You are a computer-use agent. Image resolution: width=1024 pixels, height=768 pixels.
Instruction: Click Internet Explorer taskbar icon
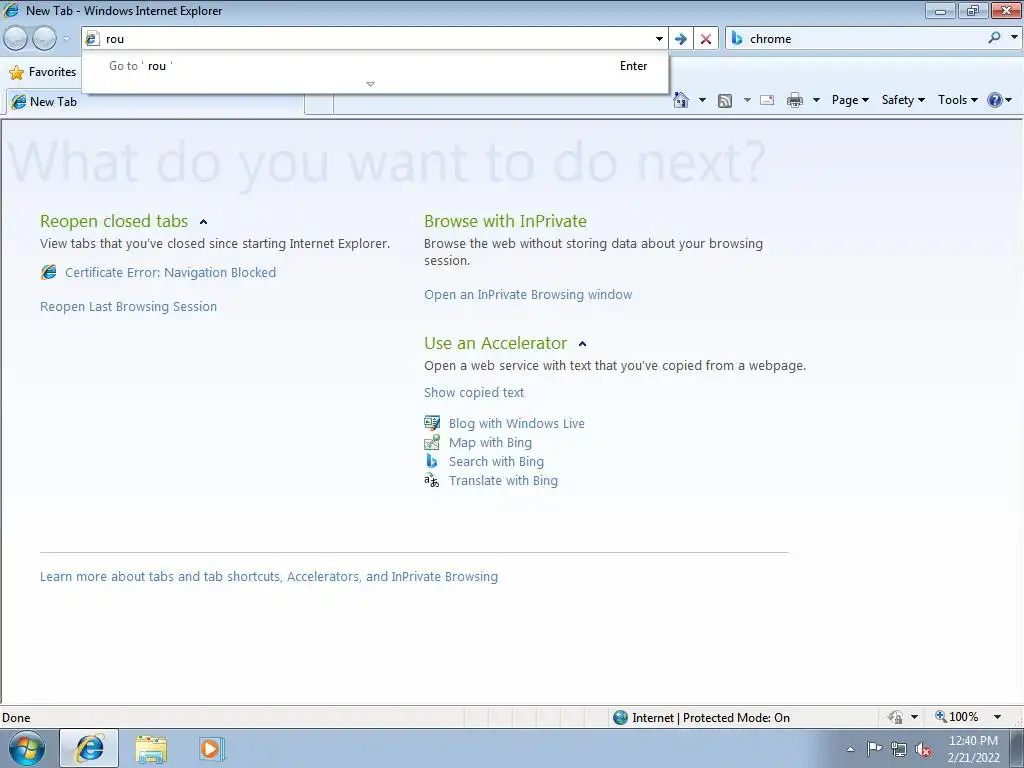89,748
